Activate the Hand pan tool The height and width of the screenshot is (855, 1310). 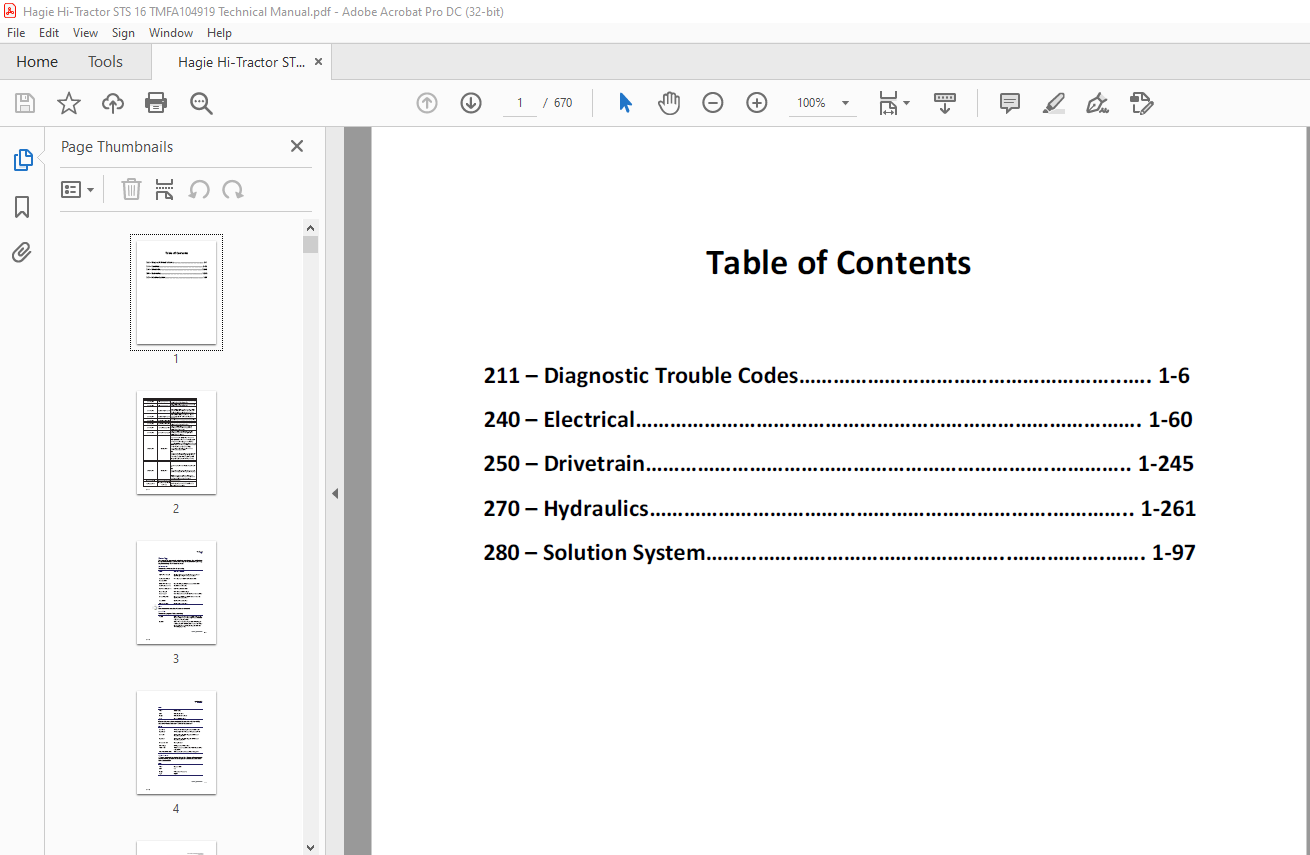[x=669, y=103]
